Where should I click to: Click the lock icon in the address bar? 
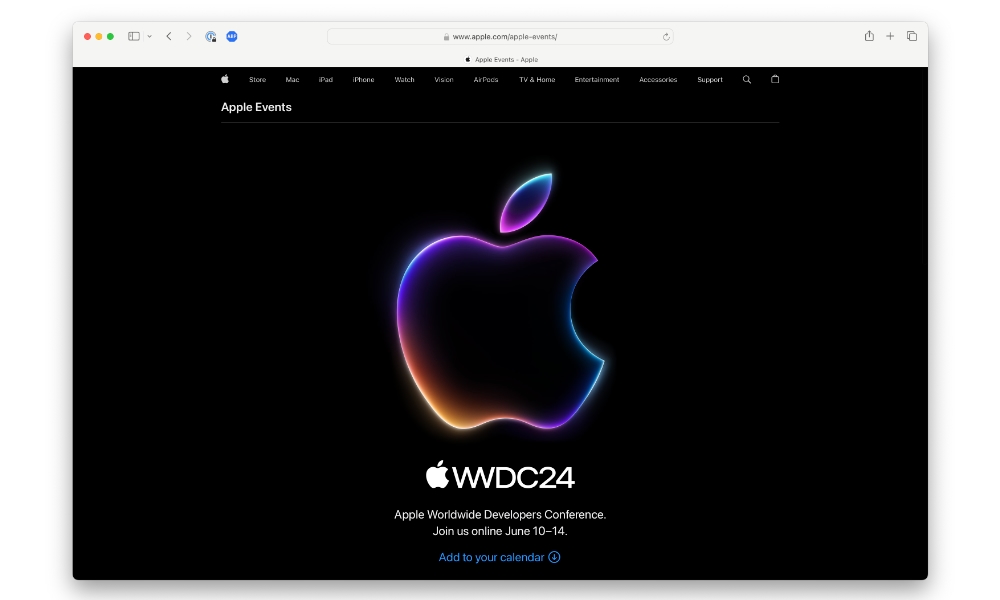pos(446,37)
